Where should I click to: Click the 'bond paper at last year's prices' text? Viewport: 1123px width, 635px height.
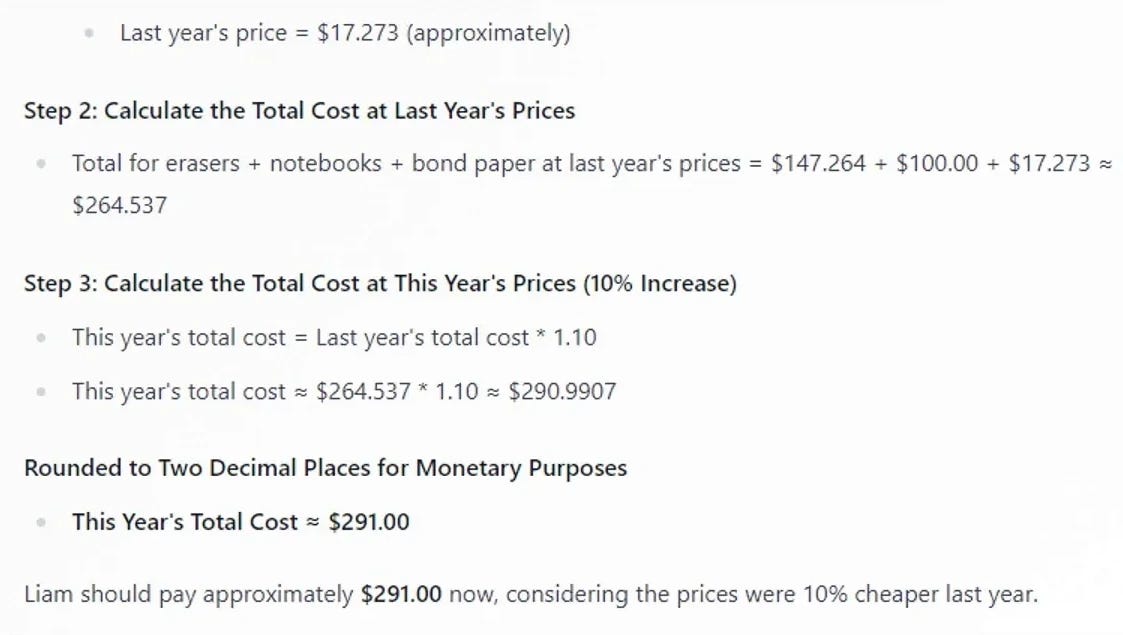pyautogui.click(x=576, y=163)
